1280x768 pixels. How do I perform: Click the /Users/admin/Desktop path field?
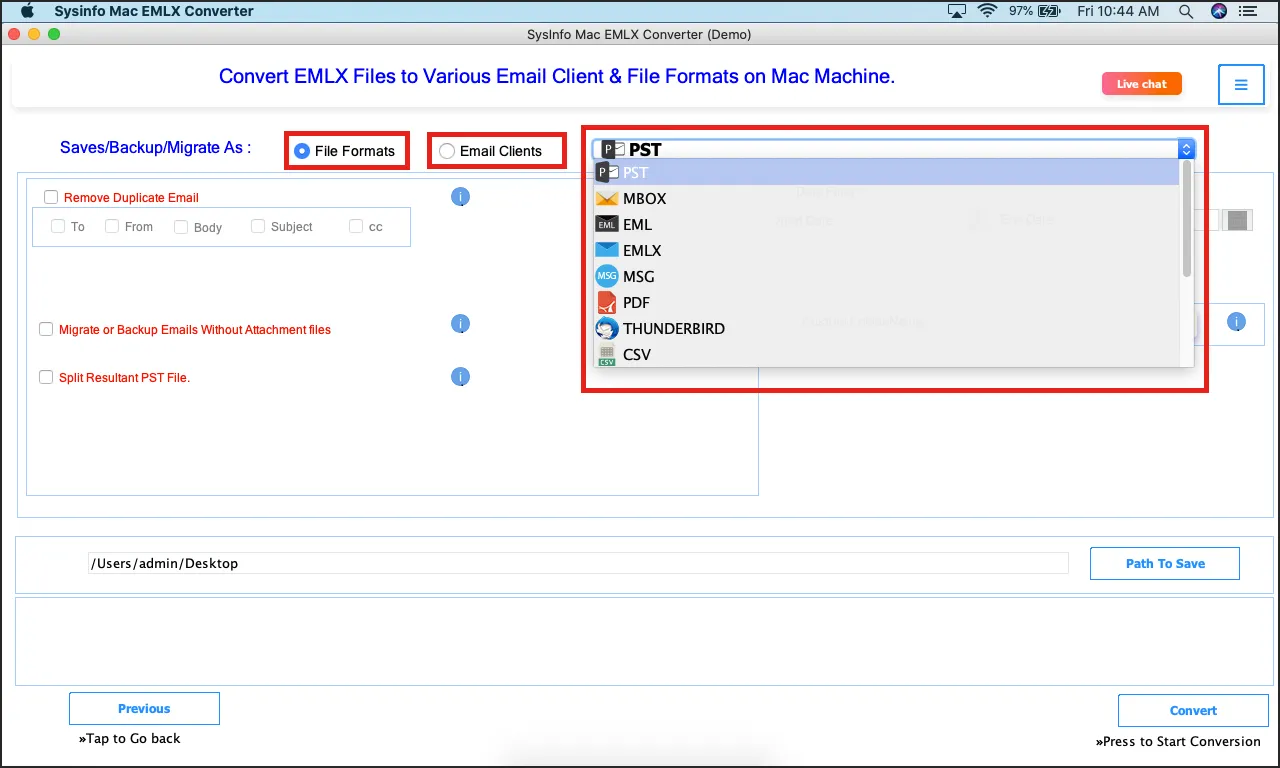point(578,563)
